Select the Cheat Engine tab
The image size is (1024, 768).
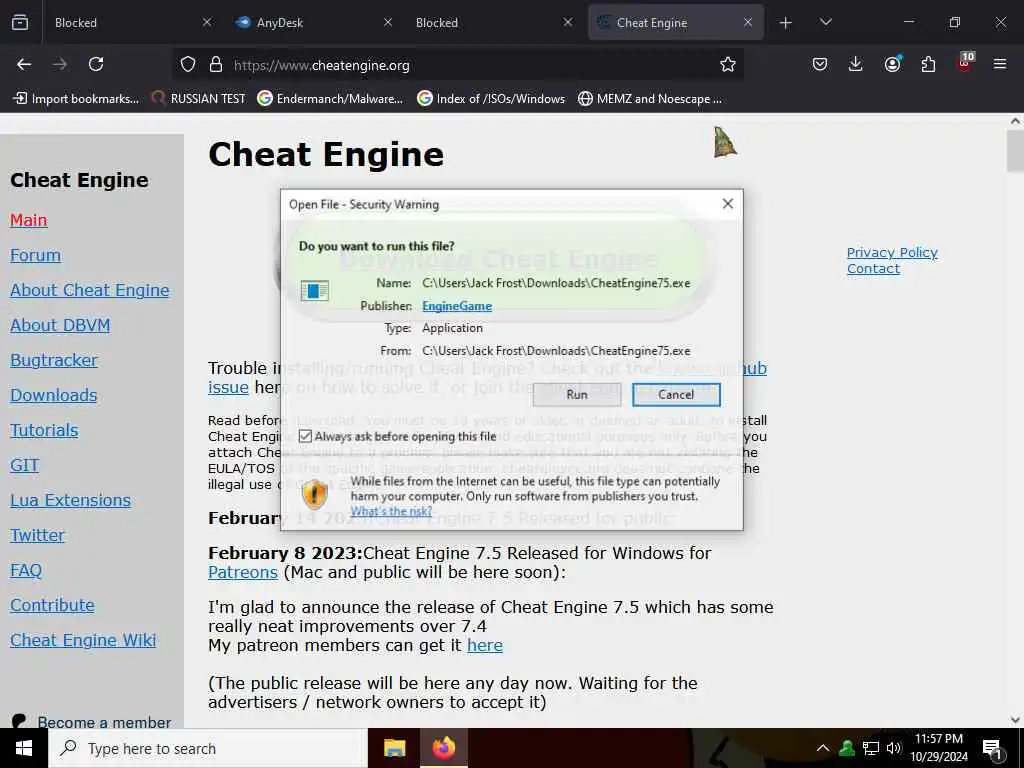tap(675, 23)
